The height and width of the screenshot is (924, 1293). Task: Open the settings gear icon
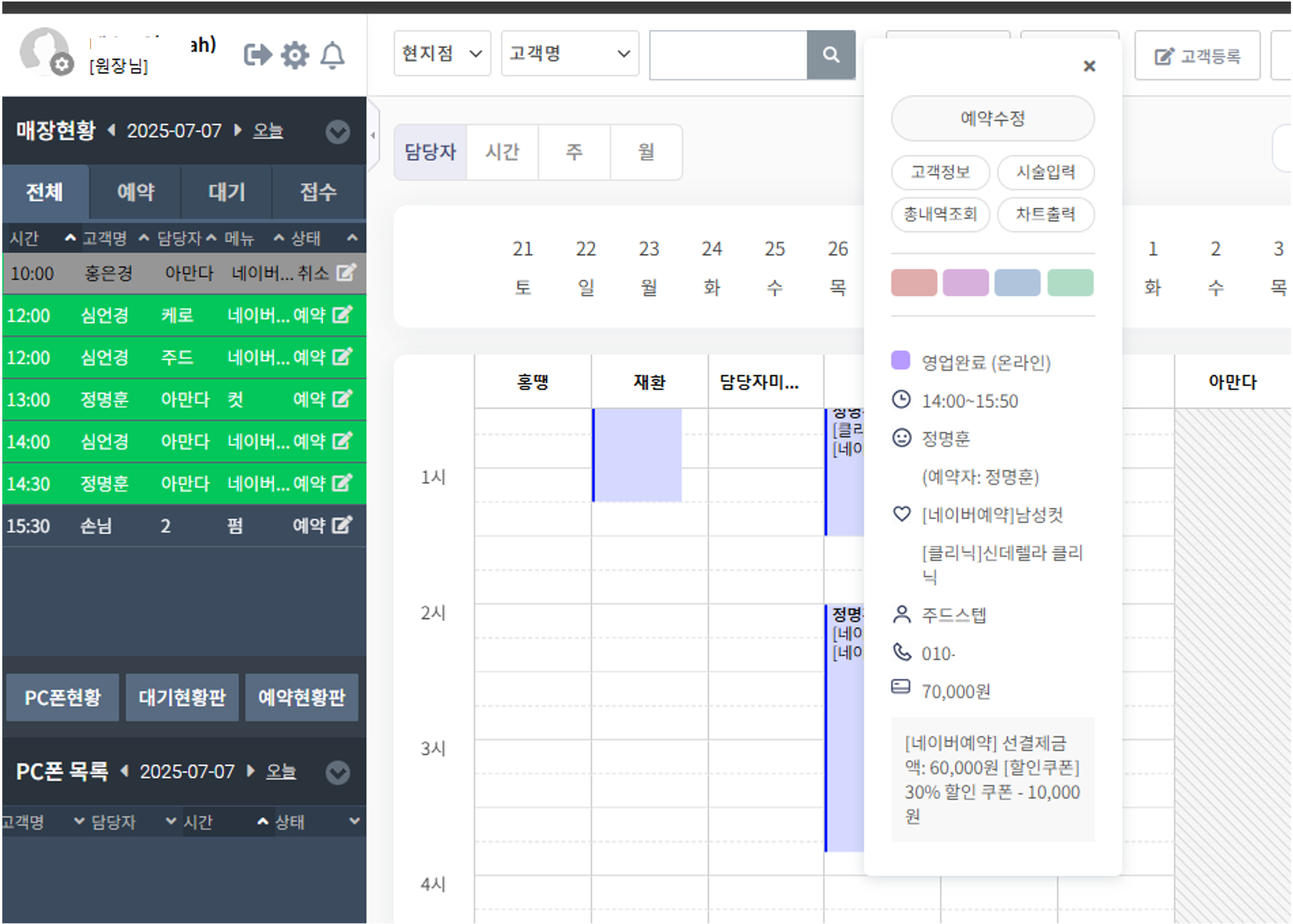pos(295,55)
